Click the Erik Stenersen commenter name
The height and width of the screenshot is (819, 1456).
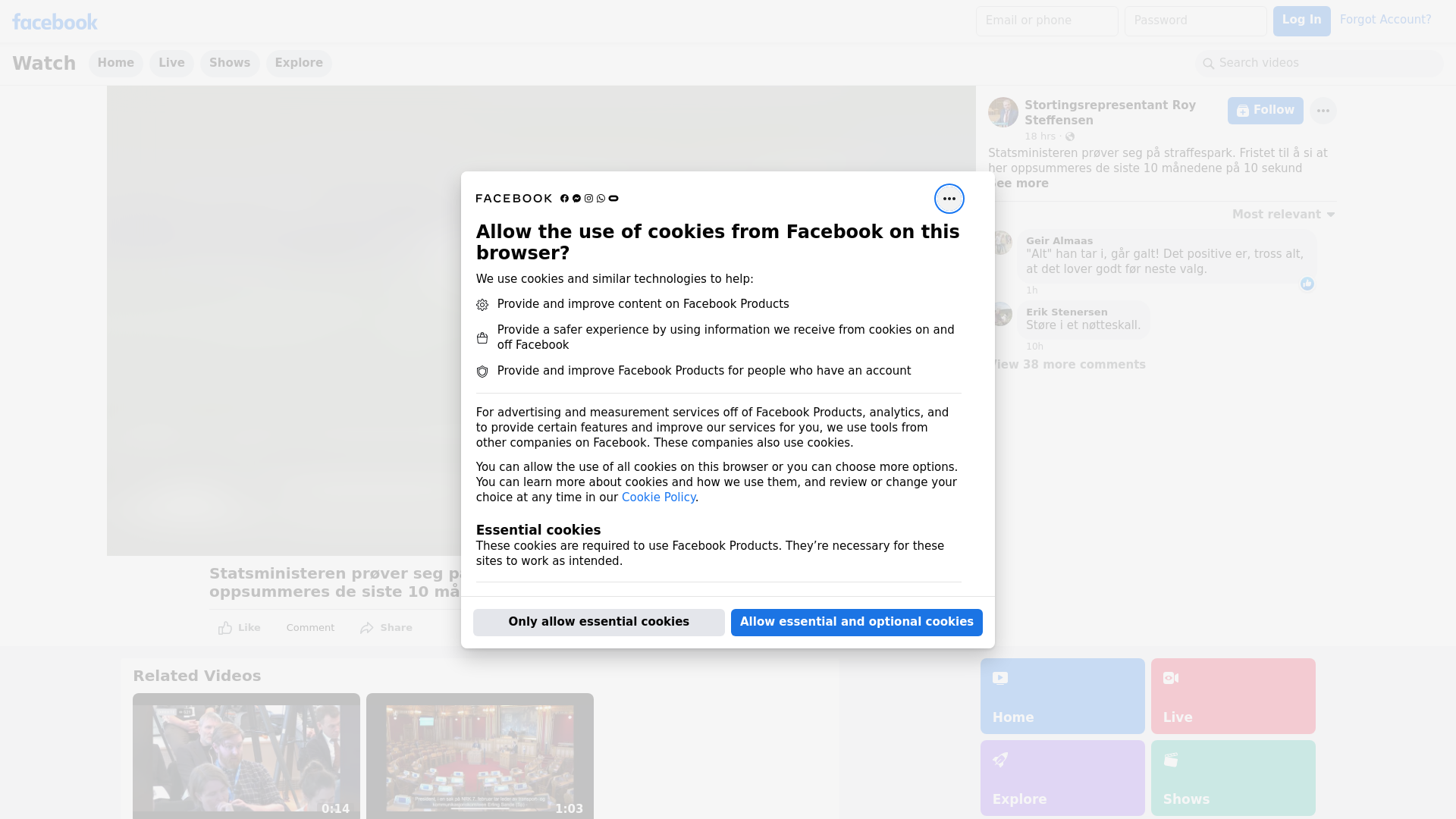tap(1066, 312)
